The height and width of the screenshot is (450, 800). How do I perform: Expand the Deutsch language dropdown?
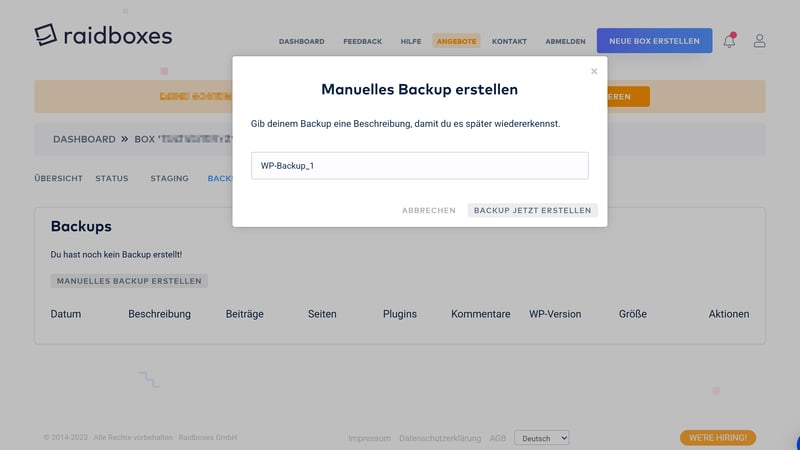click(541, 438)
